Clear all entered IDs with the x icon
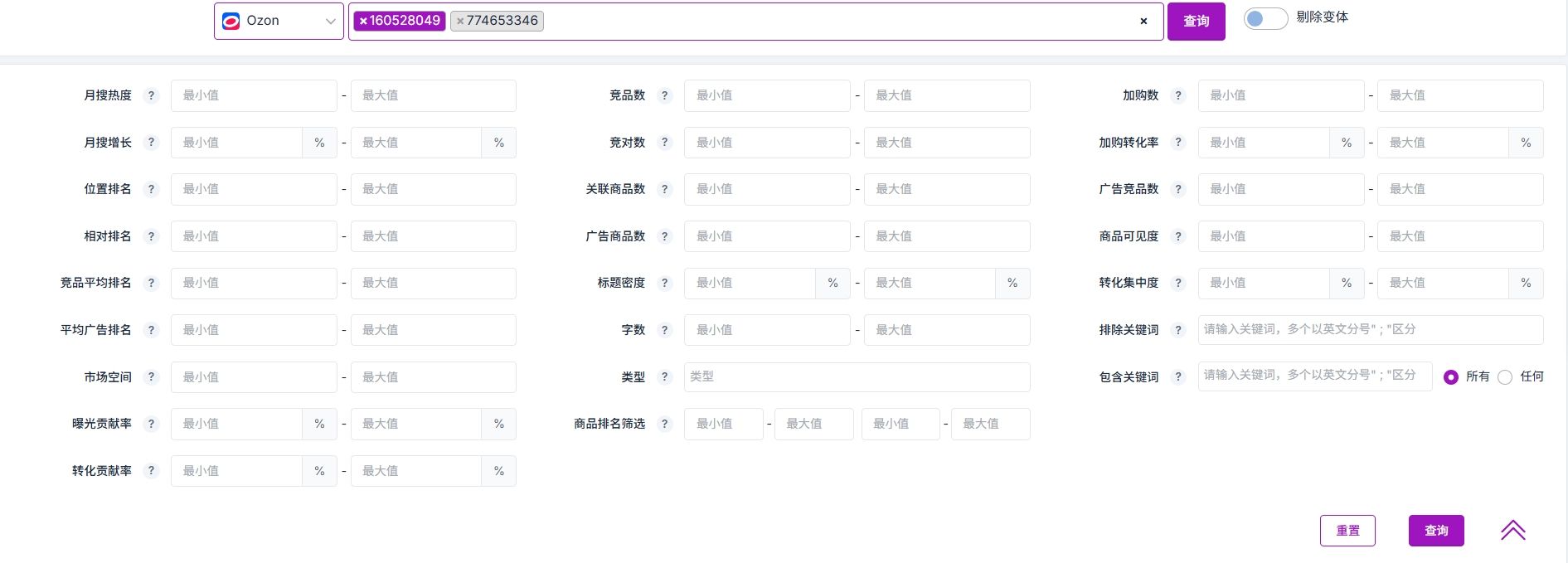 (x=1143, y=22)
